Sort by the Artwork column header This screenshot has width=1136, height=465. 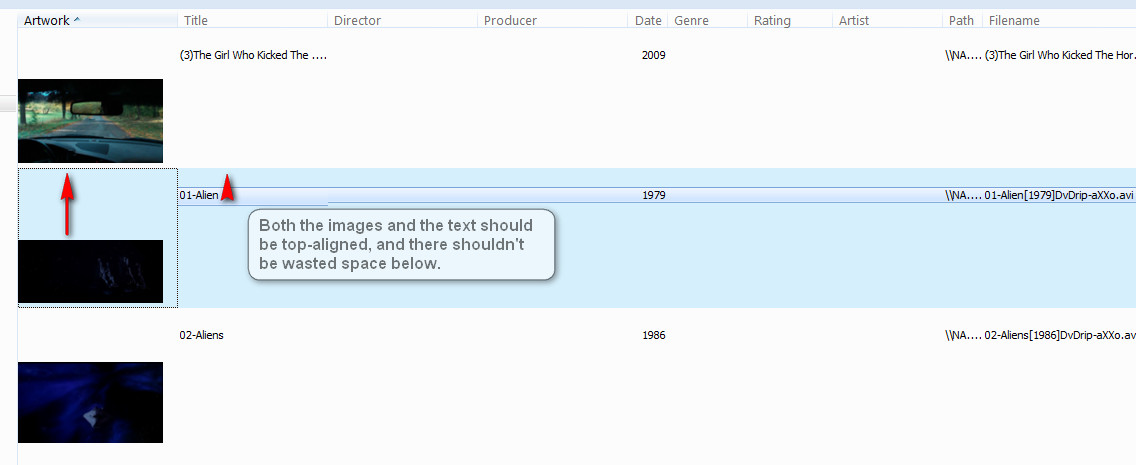coord(47,20)
